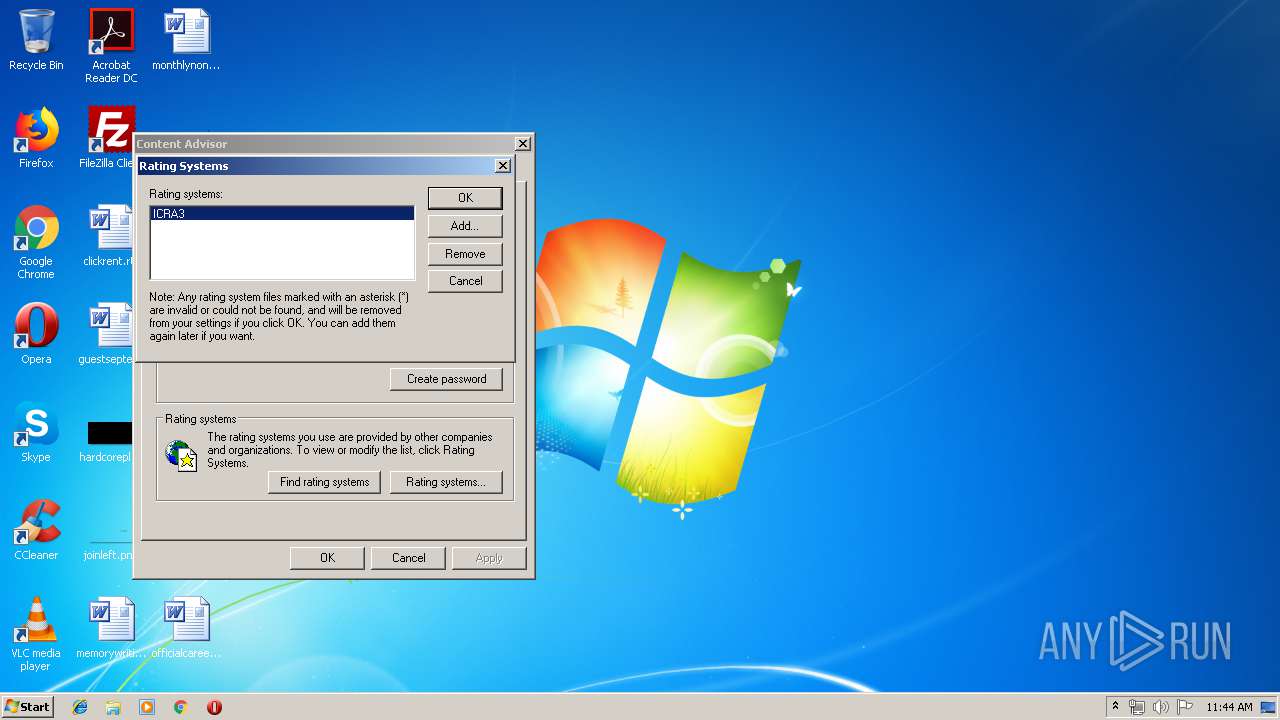Select the memorywrit Word document icon

pyautogui.click(x=111, y=628)
